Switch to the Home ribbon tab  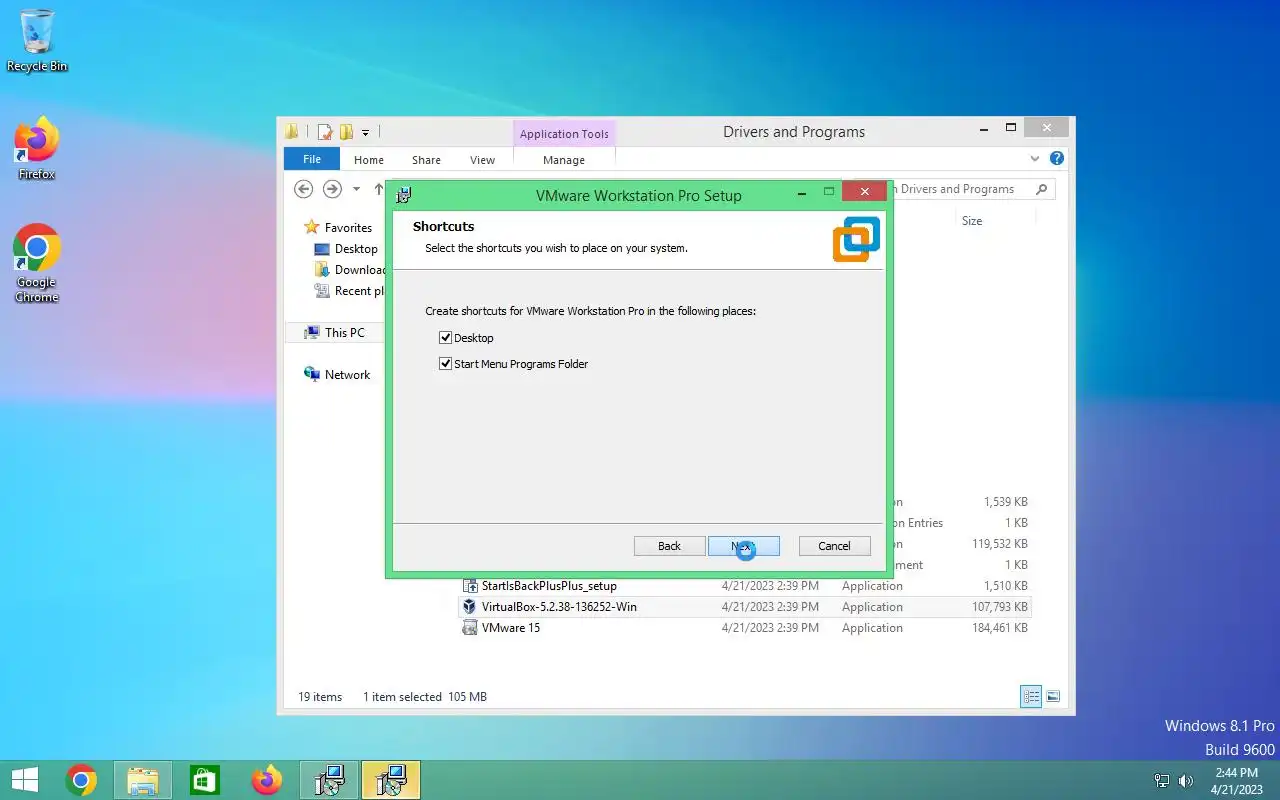[368, 160]
